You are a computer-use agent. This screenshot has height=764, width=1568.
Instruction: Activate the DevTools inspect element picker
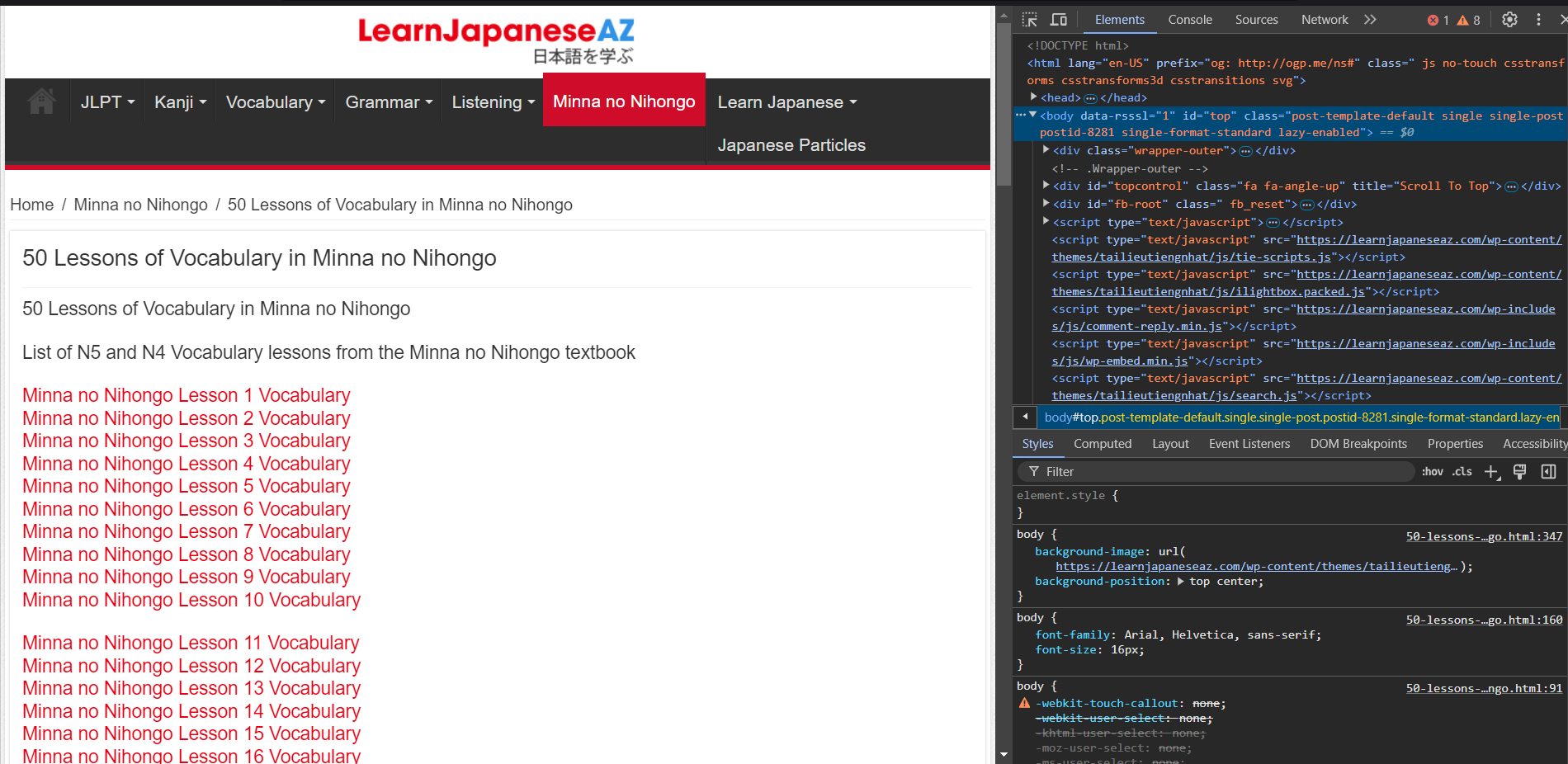[x=1029, y=20]
